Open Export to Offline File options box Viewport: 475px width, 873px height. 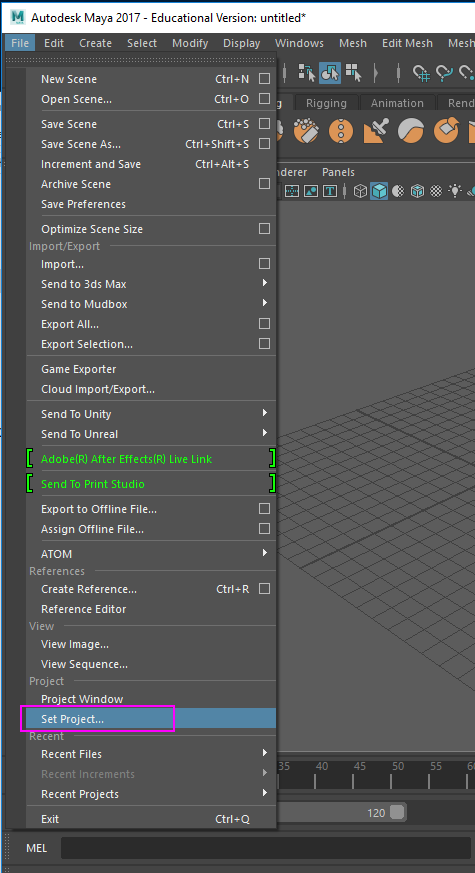pyautogui.click(x=265, y=509)
